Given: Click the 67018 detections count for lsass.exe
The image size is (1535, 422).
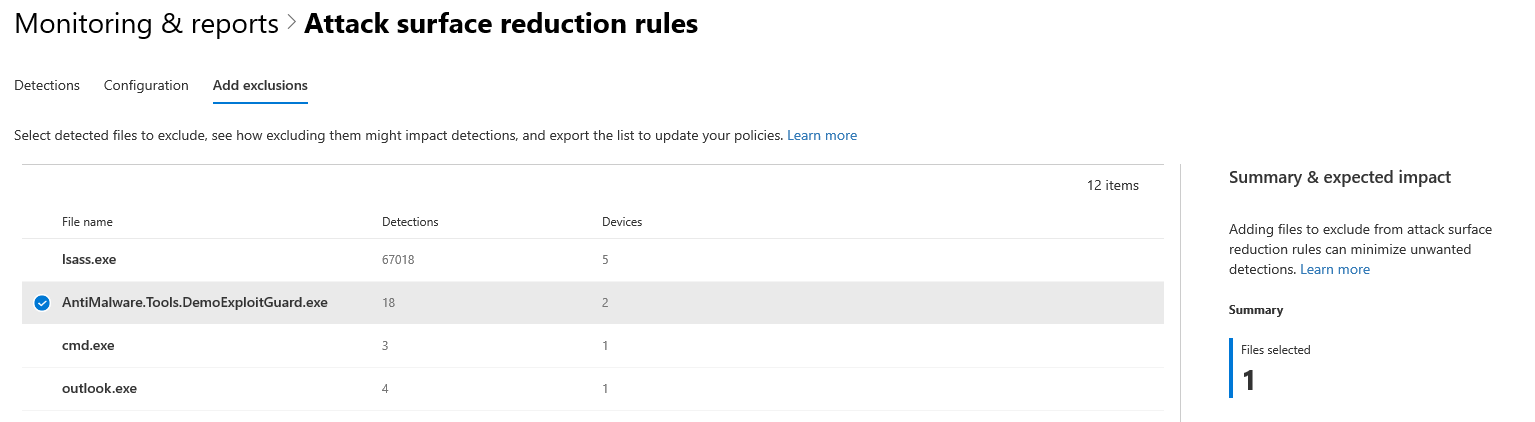Looking at the screenshot, I should [x=398, y=260].
